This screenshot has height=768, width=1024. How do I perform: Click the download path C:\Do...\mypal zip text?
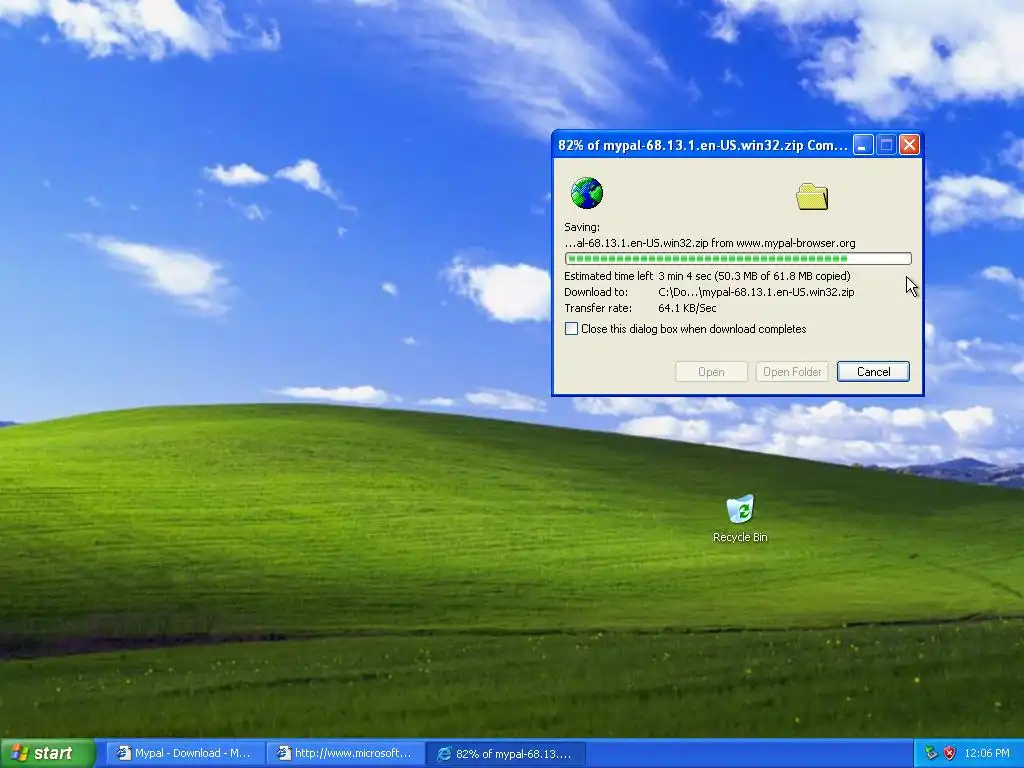[756, 292]
